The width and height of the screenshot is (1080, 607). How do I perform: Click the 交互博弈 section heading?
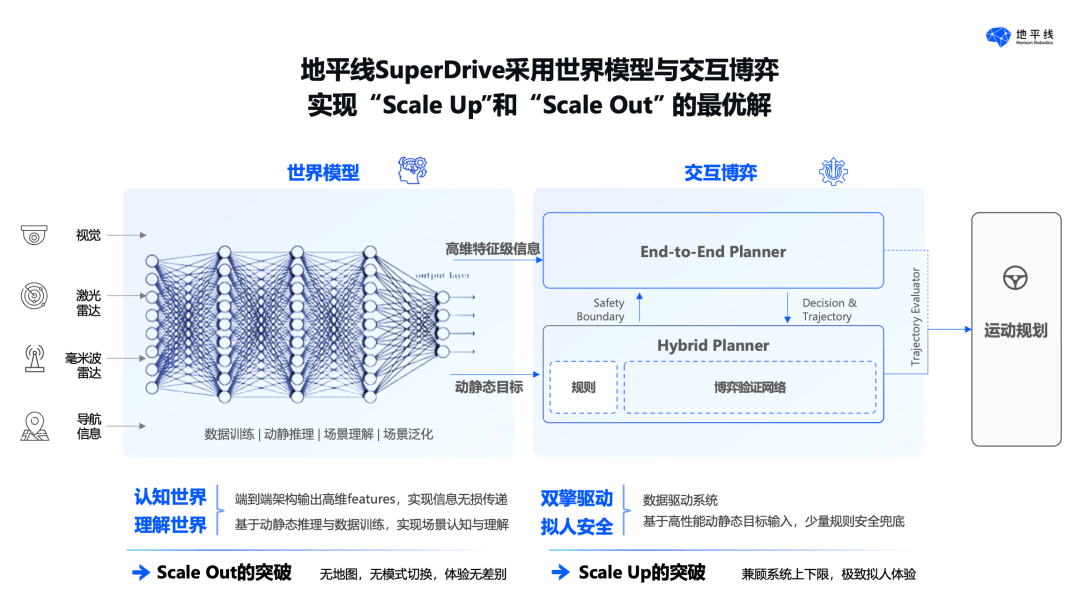click(720, 172)
